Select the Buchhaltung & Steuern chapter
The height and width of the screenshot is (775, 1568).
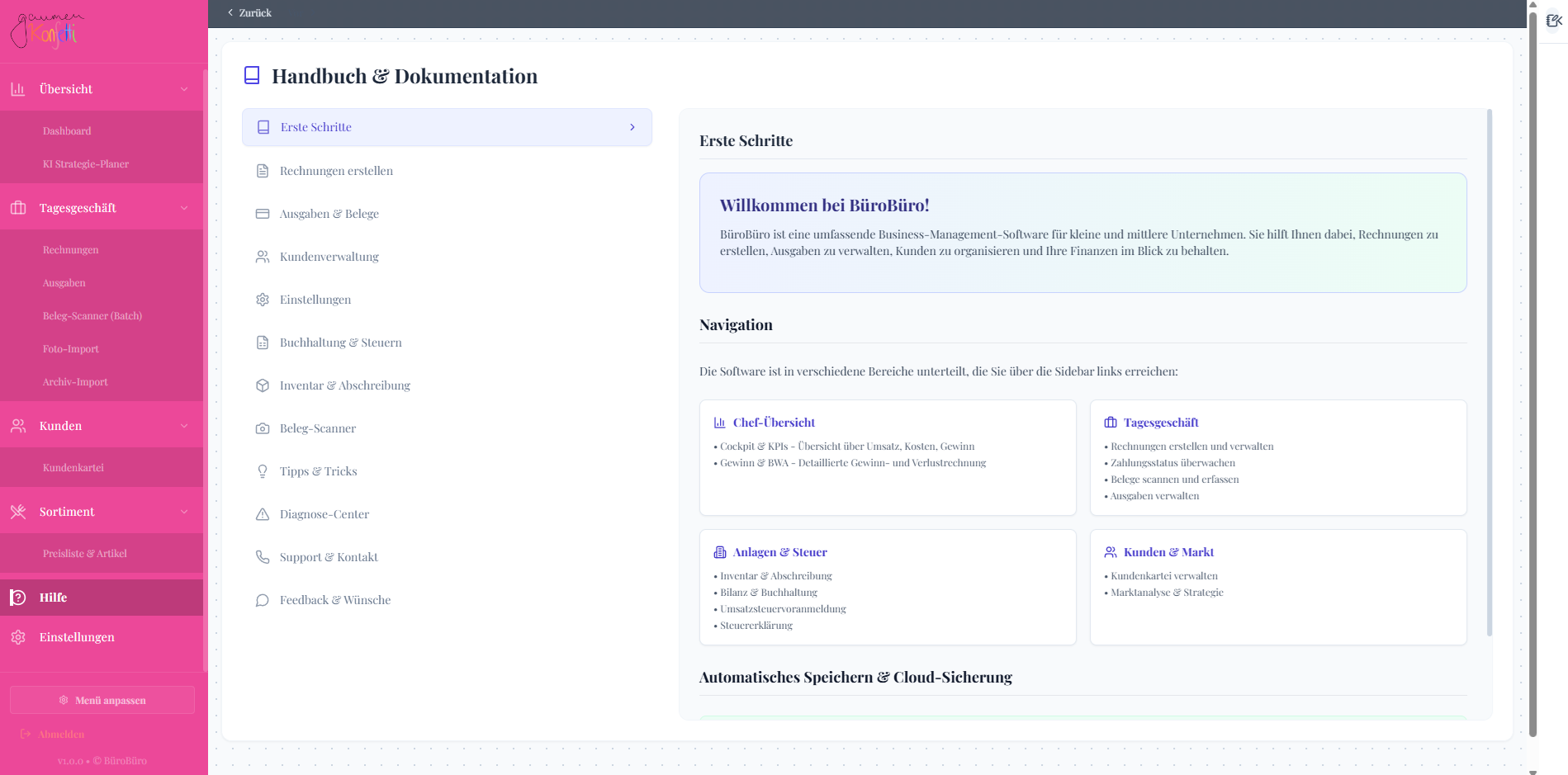pos(447,343)
